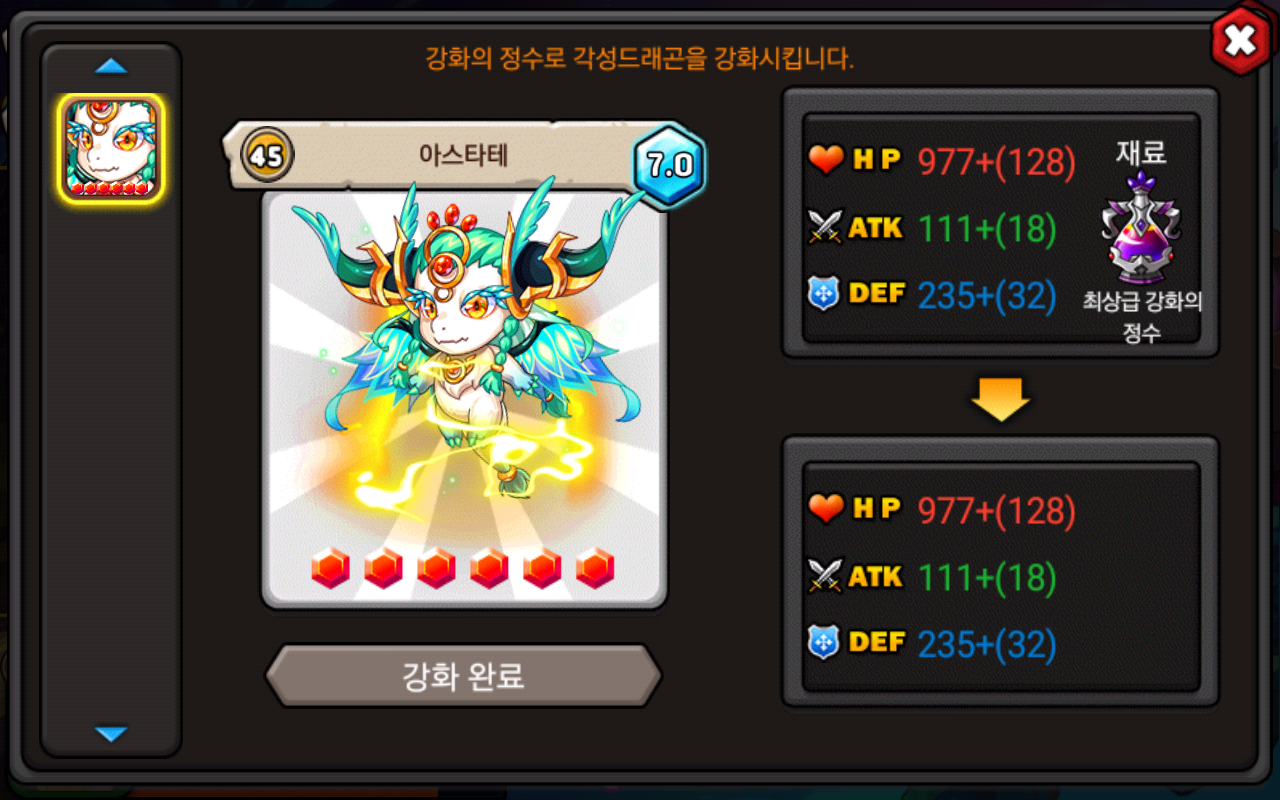Click the 재료 material label

[x=1141, y=153]
